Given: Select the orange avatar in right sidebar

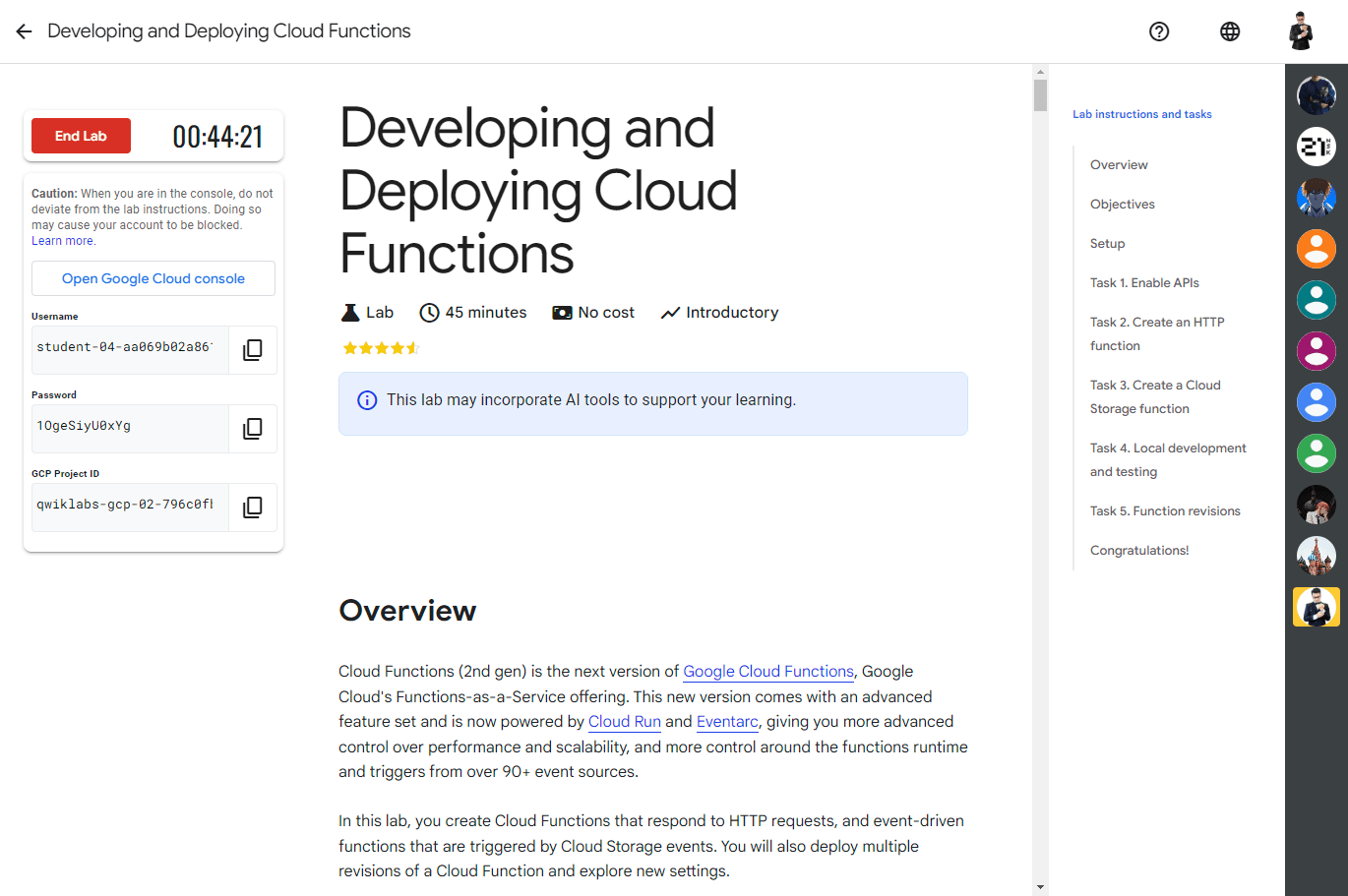Looking at the screenshot, I should point(1316,249).
